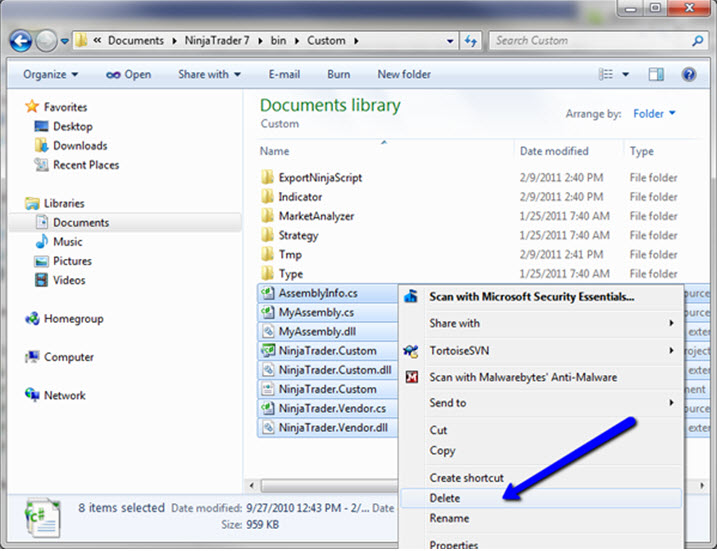The height and width of the screenshot is (551, 719).
Task: Open the Organize menu
Action: coord(50,74)
